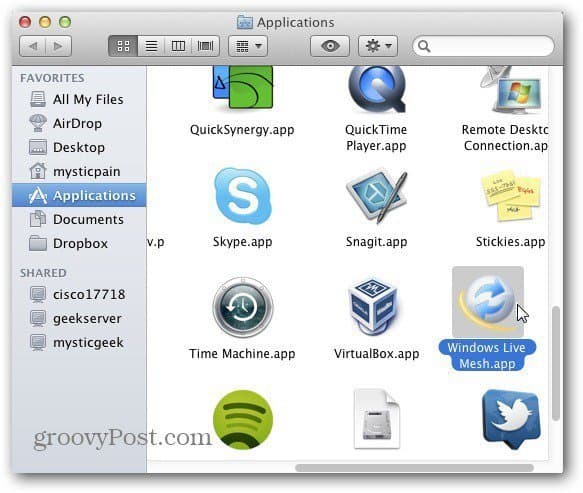Image resolution: width=583 pixels, height=493 pixels.
Task: Click the vertical scrollbar thumb
Action: click(556, 363)
